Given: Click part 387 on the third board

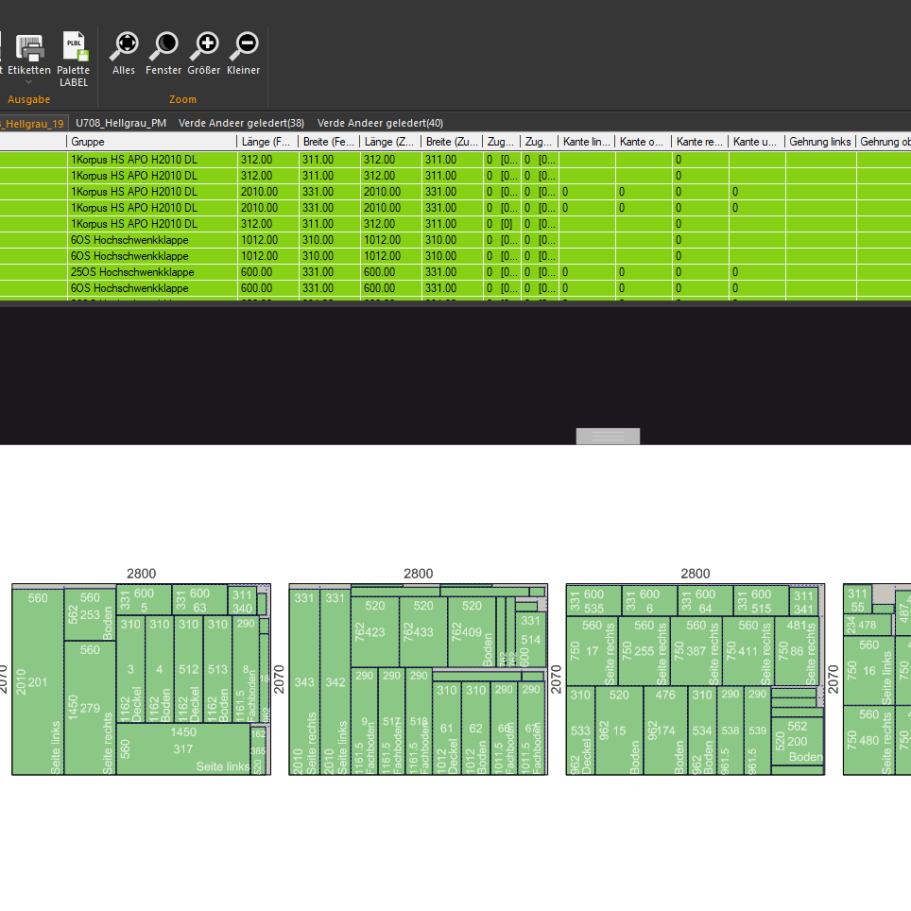Looking at the screenshot, I should (x=696, y=650).
